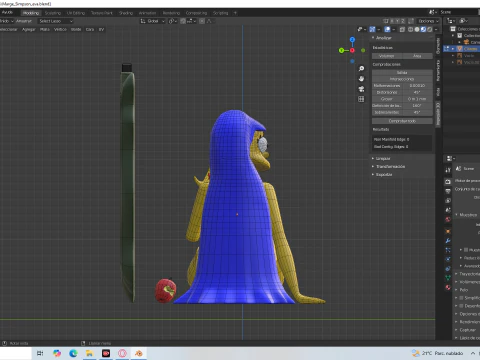Select rendered viewport shading icon
Screen dimensions: 480x360
click(x=429, y=29)
